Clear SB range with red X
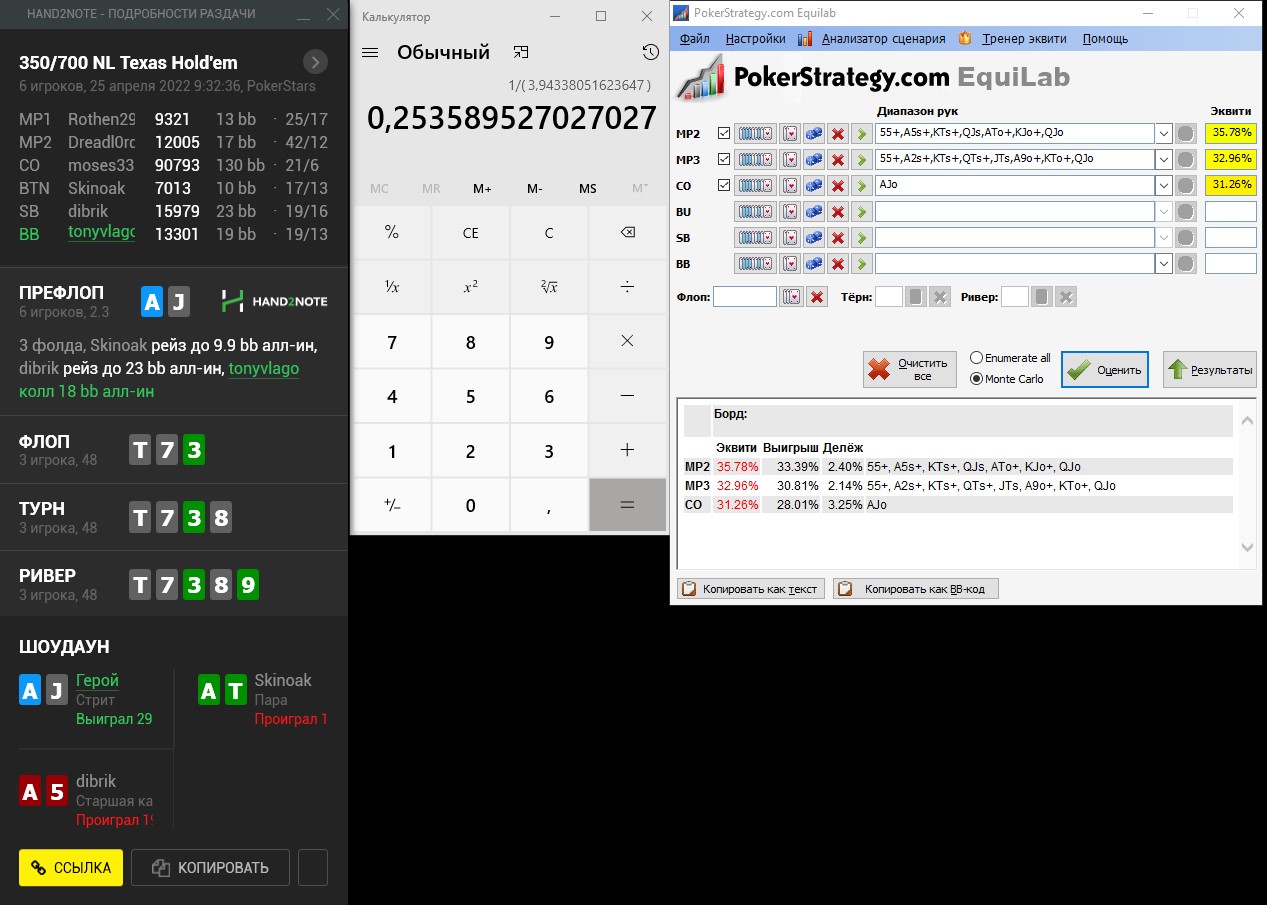 pos(838,238)
